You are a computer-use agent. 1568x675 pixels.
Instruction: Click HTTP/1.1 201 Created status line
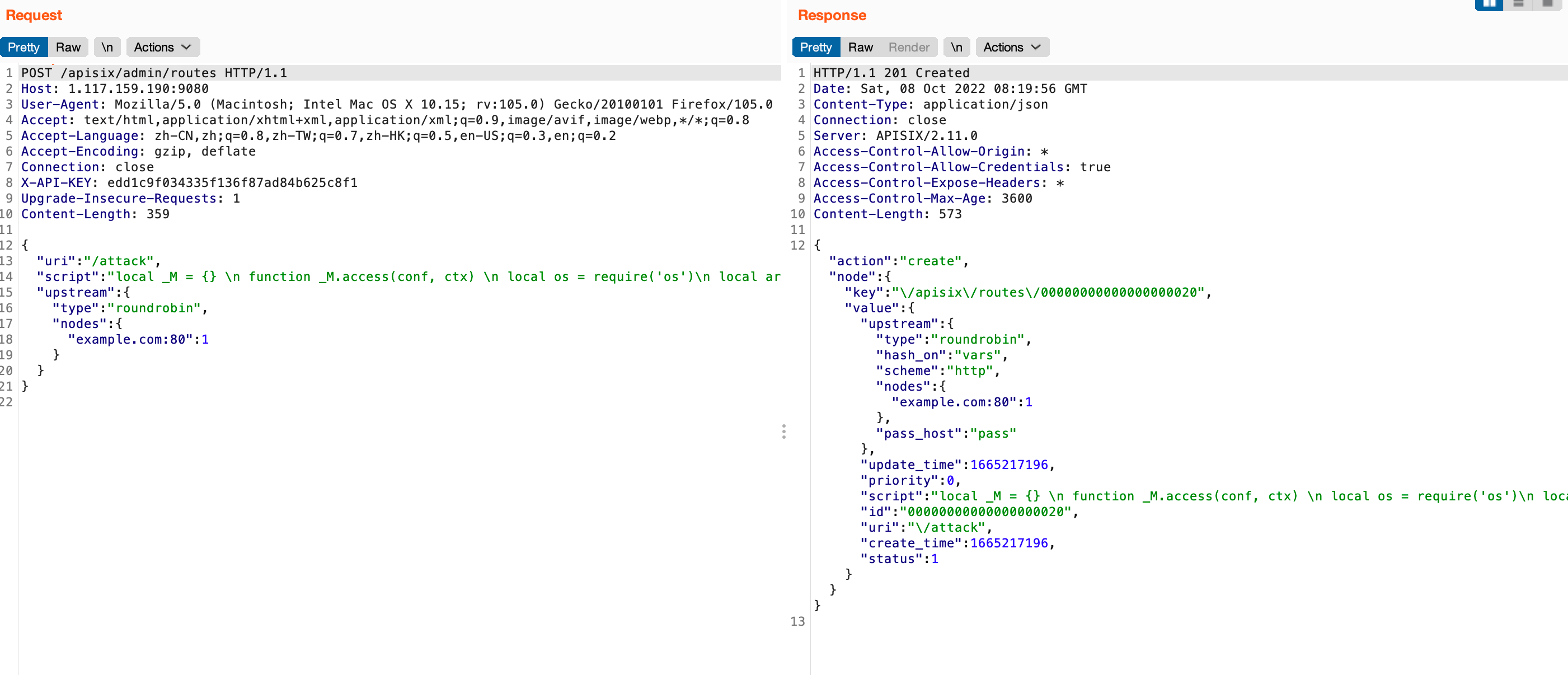coord(891,73)
